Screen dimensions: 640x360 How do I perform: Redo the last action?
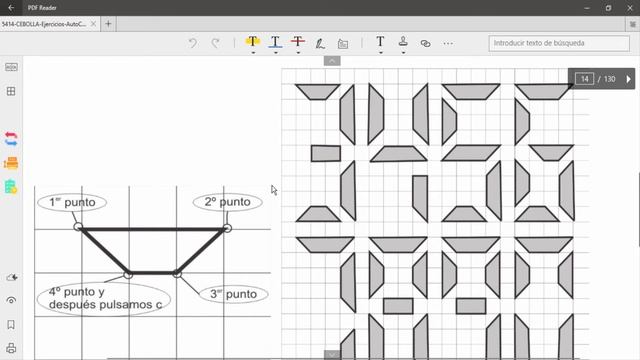tap(215, 43)
